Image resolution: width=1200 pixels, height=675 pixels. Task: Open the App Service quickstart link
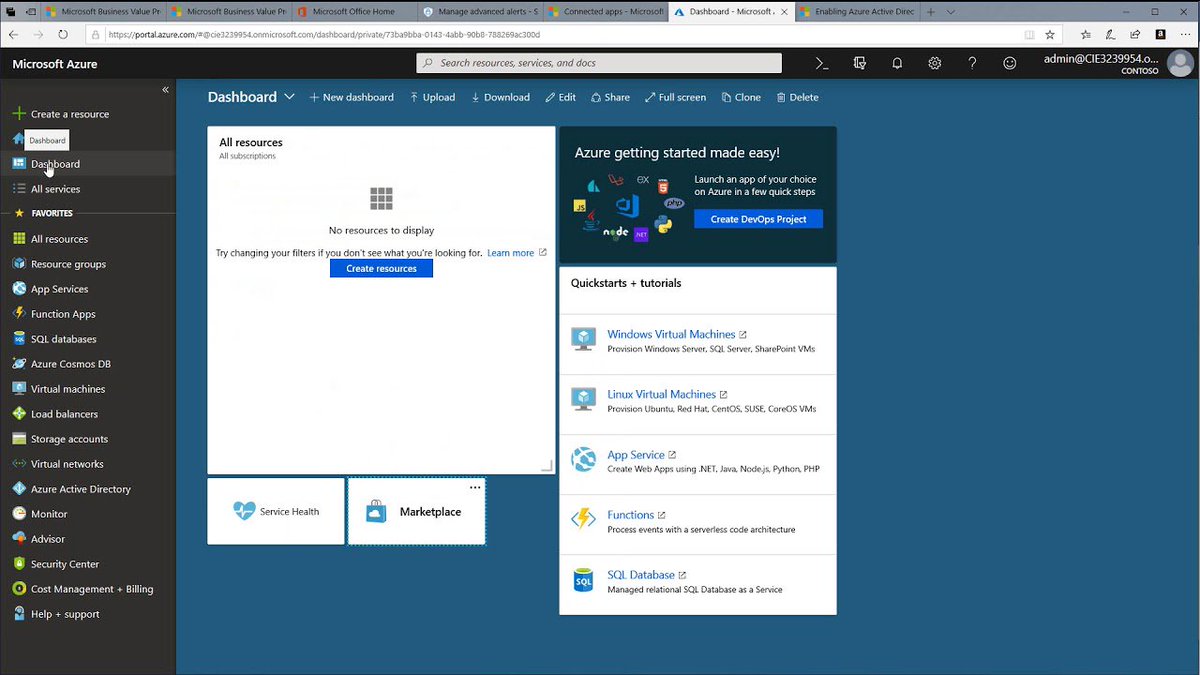click(636, 454)
